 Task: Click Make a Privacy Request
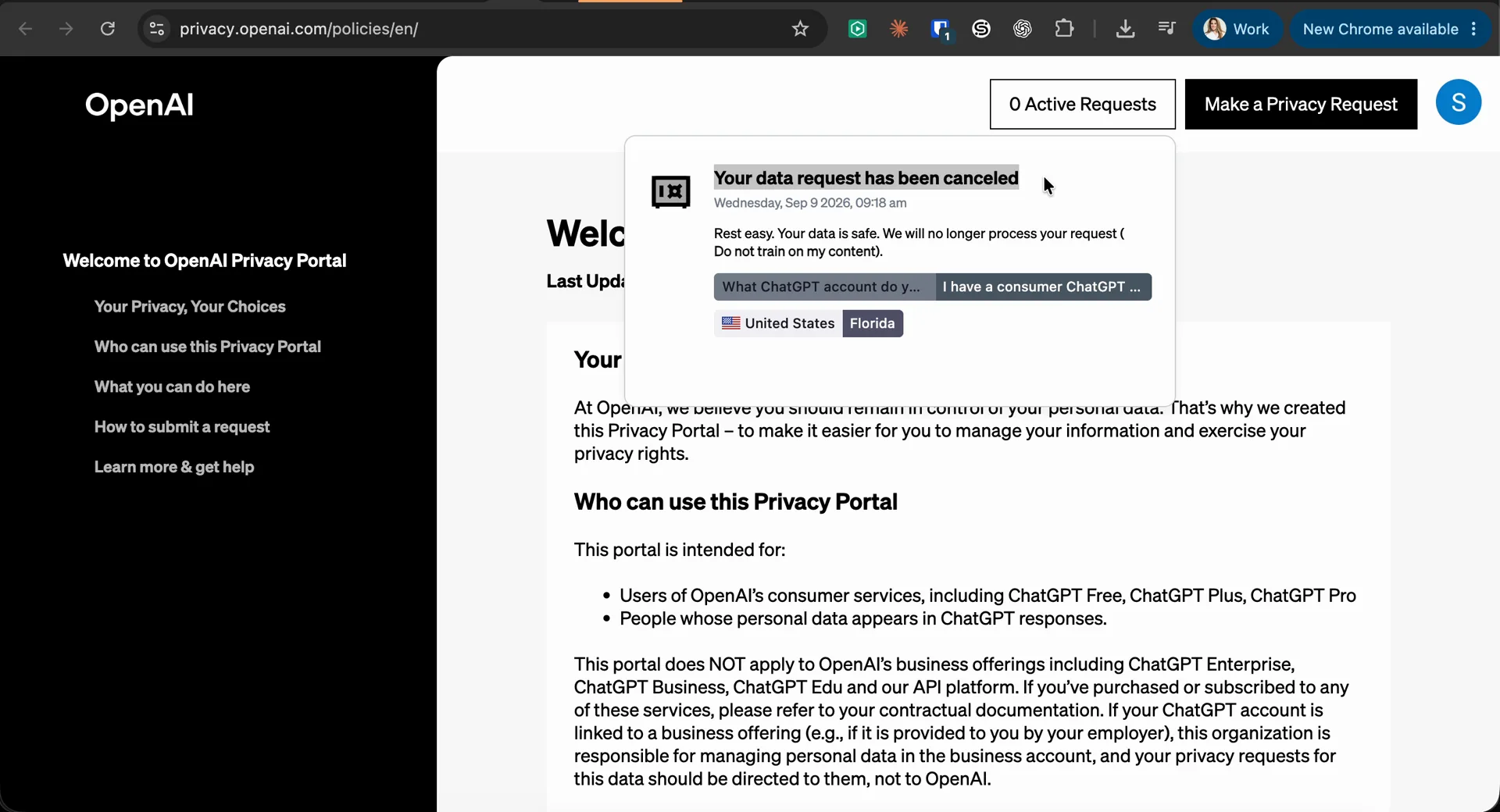pyautogui.click(x=1301, y=104)
